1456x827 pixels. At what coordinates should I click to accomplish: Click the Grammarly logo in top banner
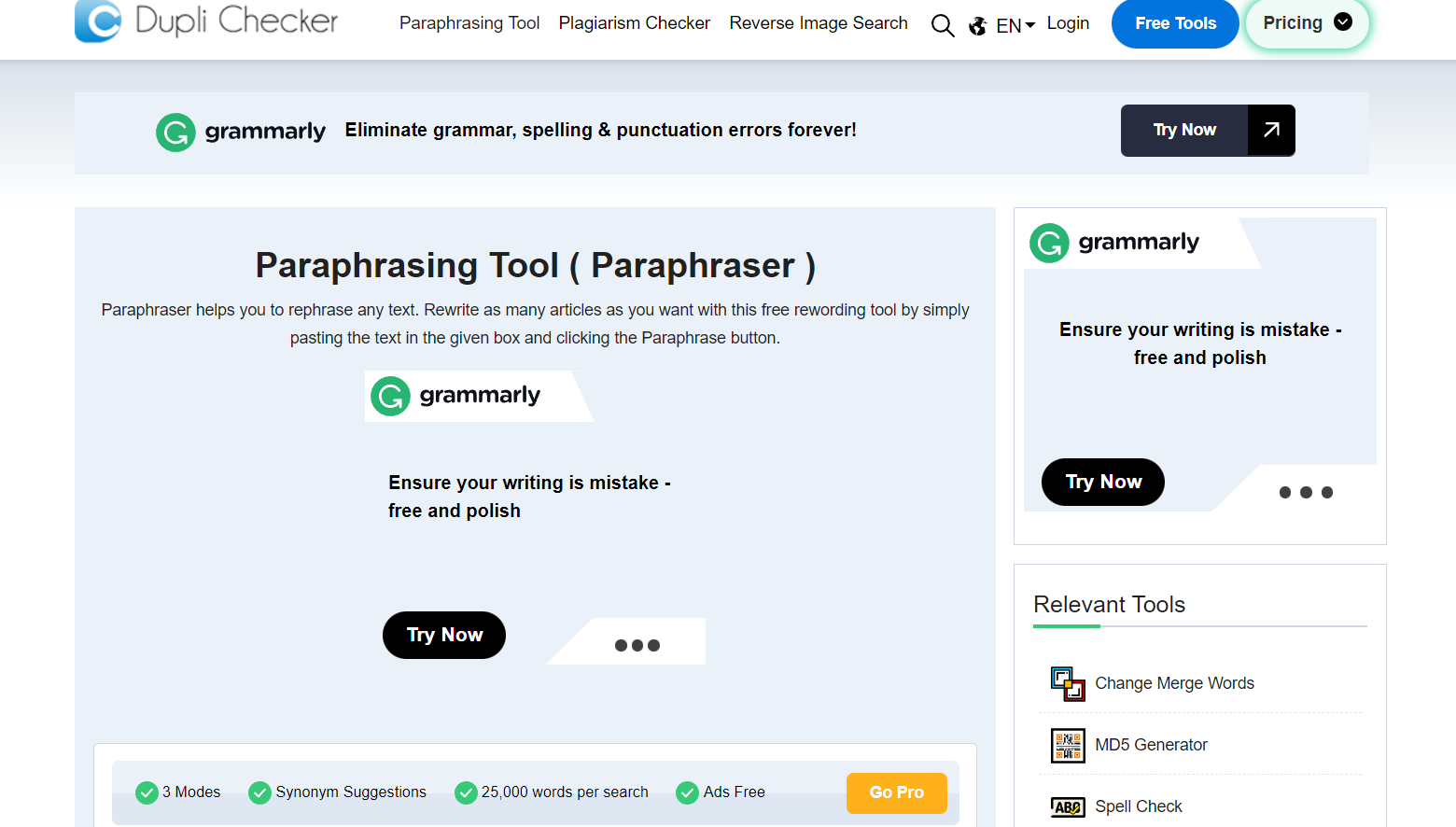pyautogui.click(x=241, y=132)
